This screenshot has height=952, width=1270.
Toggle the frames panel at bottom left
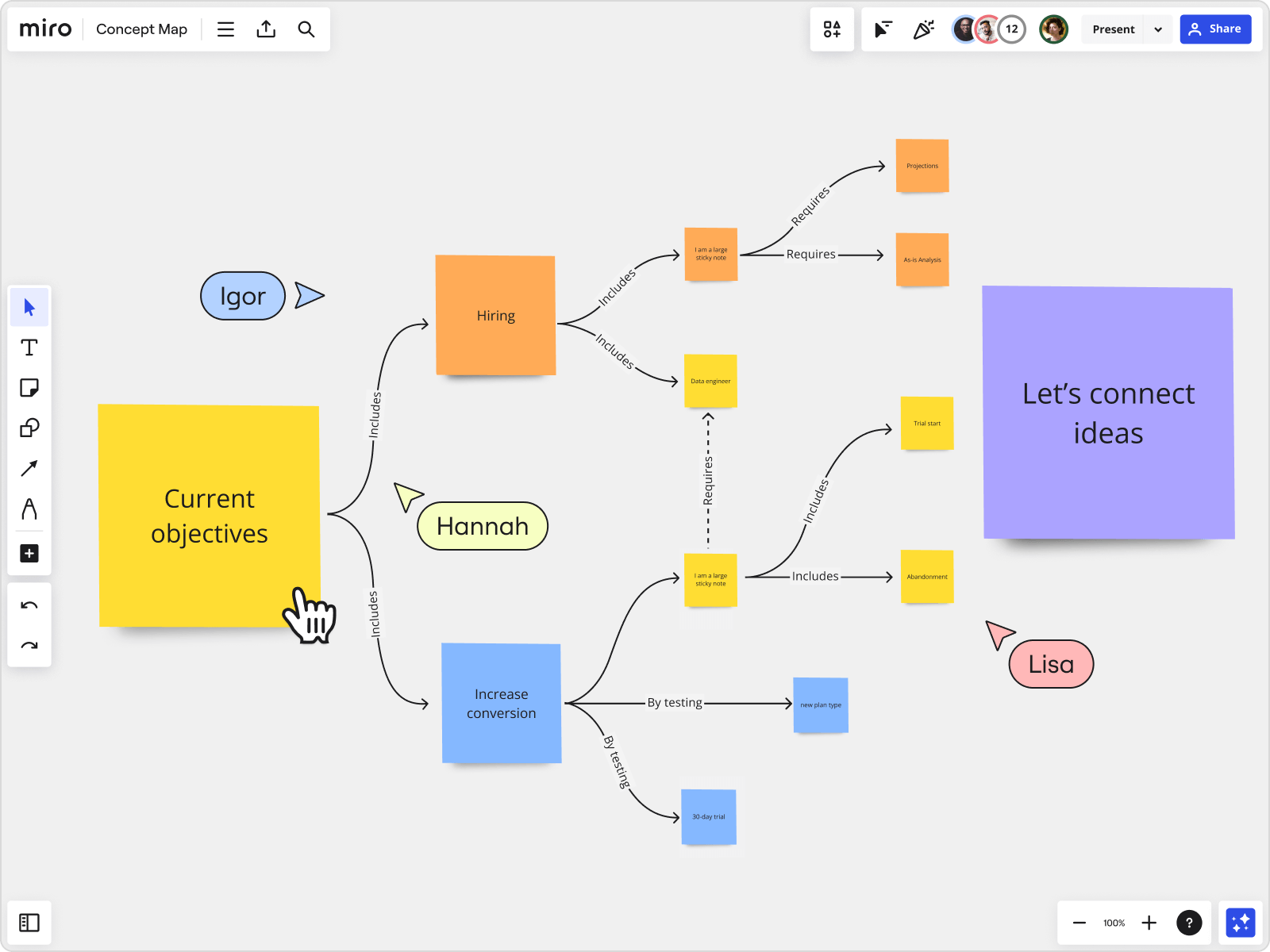[29, 922]
